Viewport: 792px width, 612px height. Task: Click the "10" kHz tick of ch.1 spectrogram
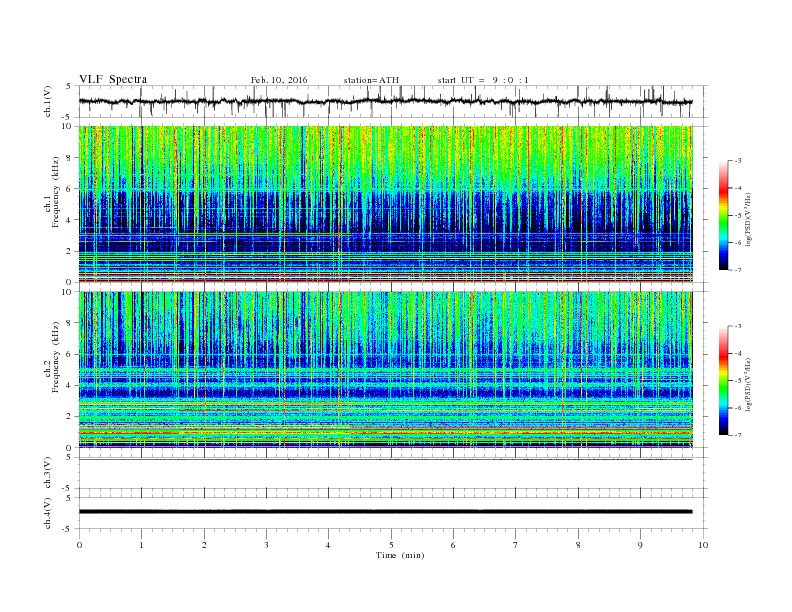69,126
